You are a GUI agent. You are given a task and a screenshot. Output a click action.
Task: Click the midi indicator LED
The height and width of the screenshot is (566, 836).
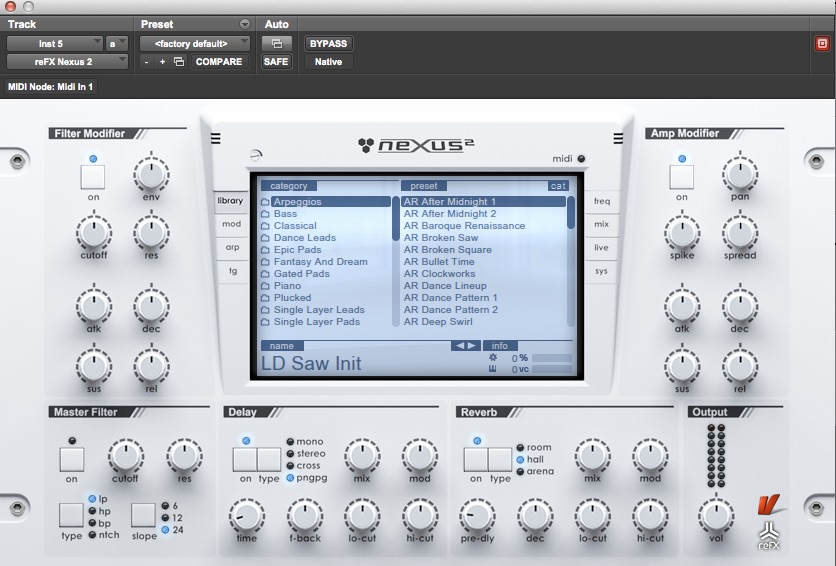(581, 159)
